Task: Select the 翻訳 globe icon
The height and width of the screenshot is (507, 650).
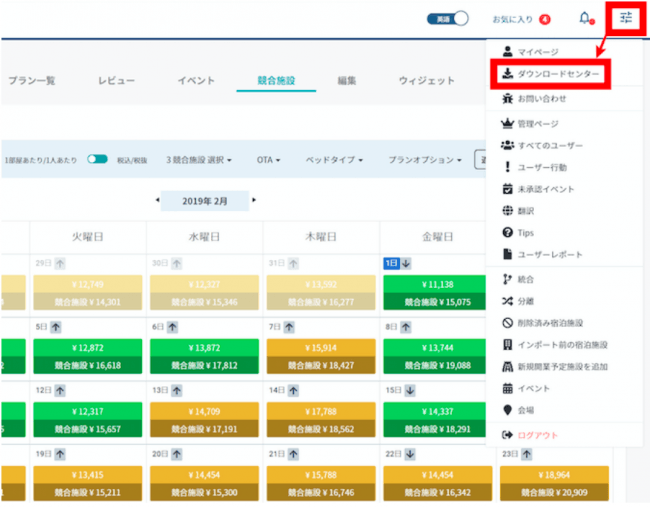Action: pyautogui.click(x=507, y=211)
